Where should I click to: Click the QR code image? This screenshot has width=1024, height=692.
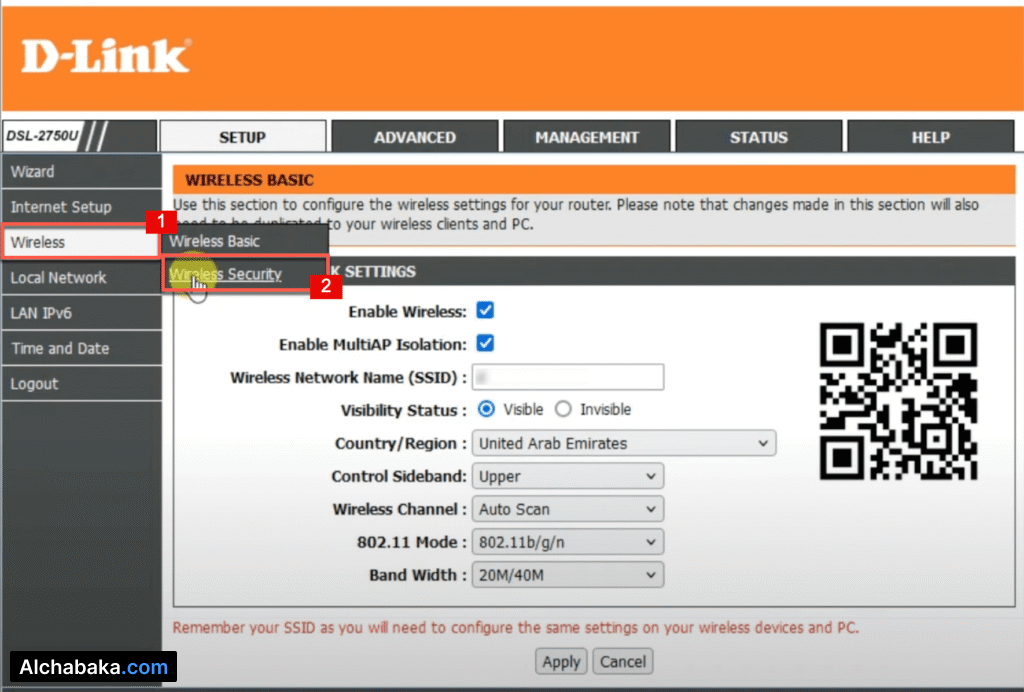coord(898,401)
